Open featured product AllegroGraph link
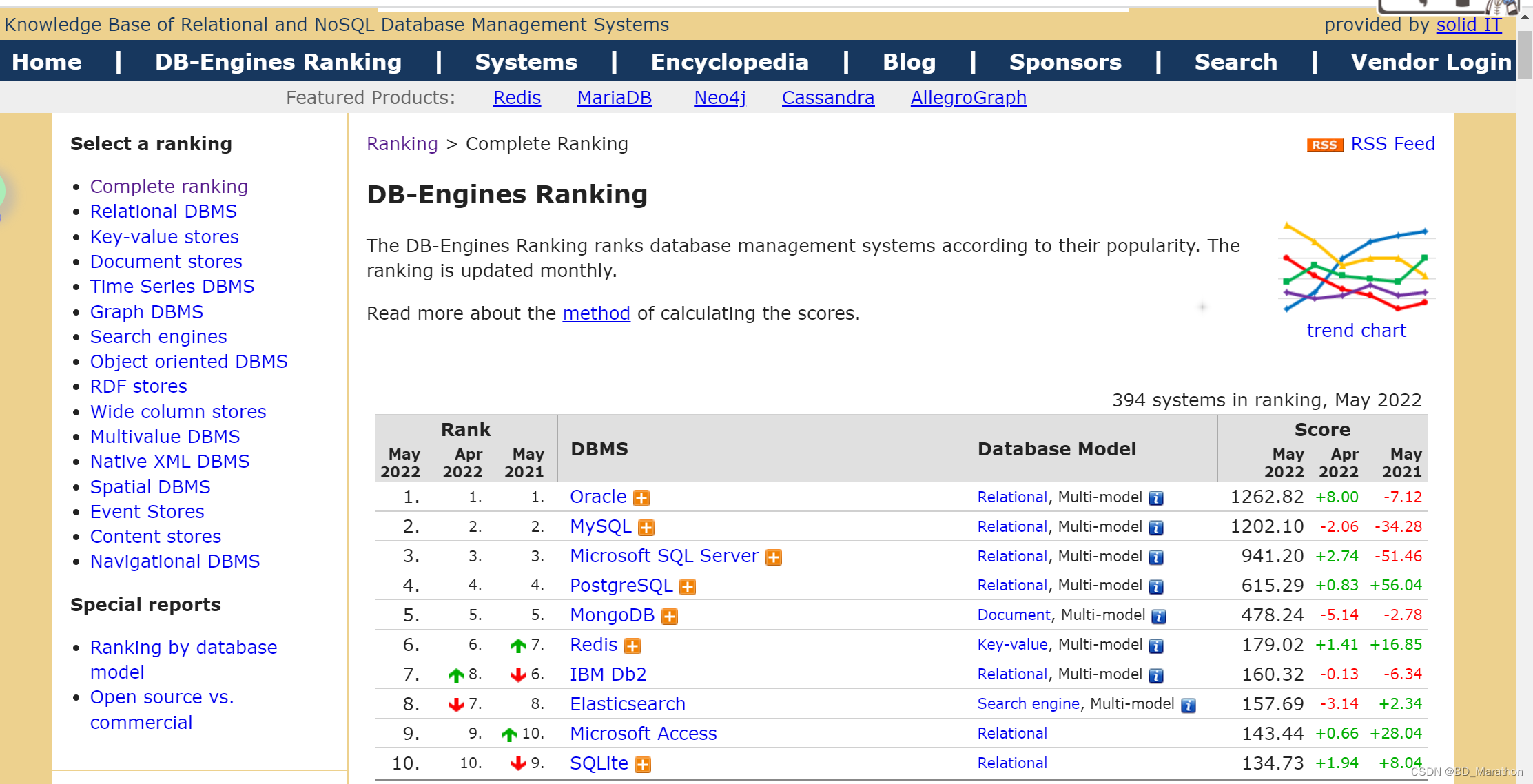1533x784 pixels. 968,98
